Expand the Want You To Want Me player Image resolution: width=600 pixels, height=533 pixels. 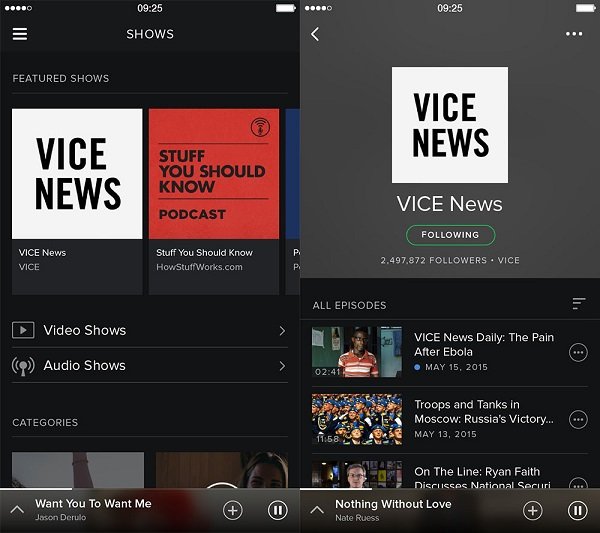17,510
